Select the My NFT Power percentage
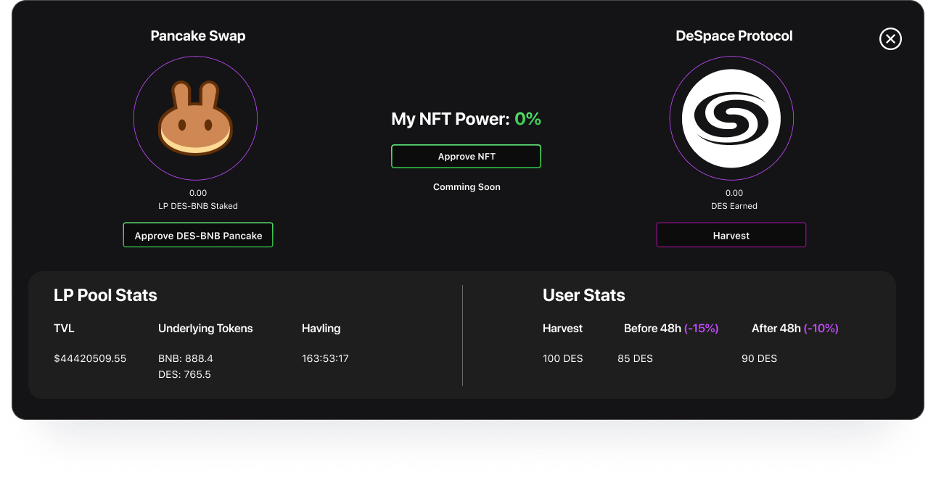 [527, 119]
